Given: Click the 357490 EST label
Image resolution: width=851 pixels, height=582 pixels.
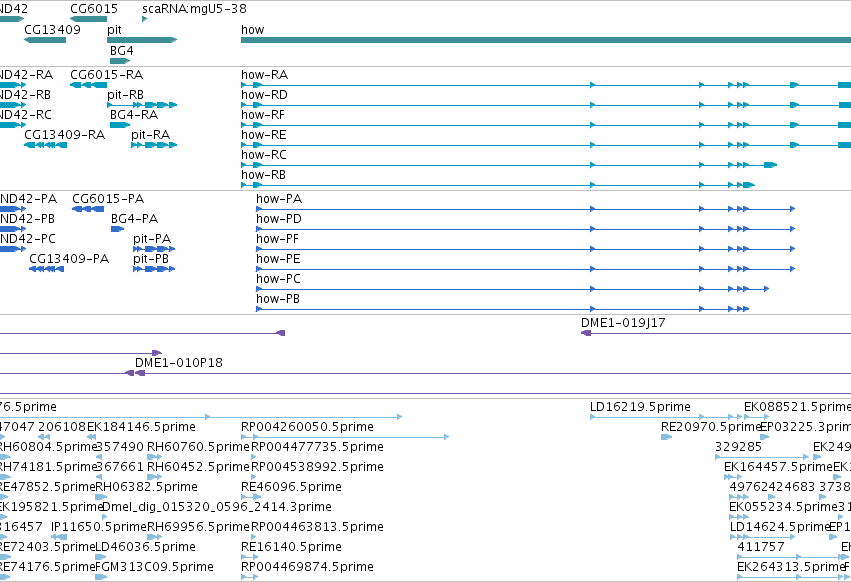Looking at the screenshot, I should pyautogui.click(x=120, y=447).
